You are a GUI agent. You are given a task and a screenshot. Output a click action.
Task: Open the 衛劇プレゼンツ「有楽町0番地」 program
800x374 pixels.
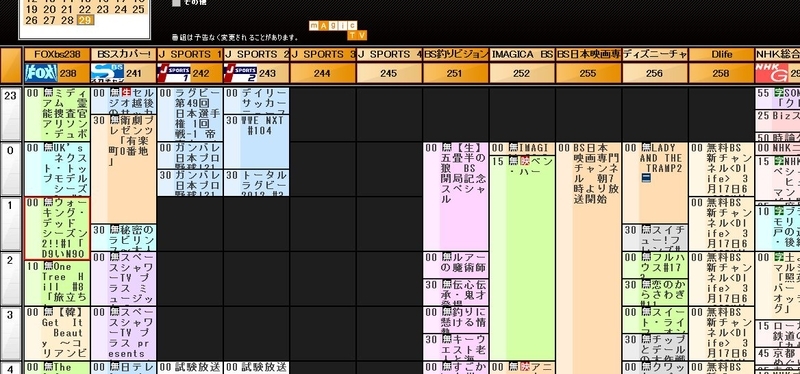[x=123, y=169]
